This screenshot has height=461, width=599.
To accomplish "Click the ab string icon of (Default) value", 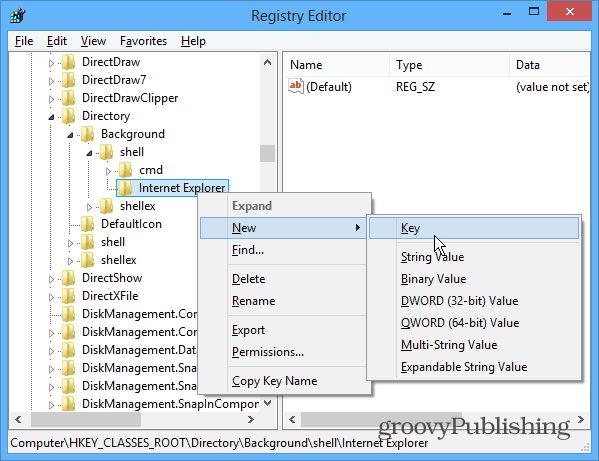I will [296, 86].
